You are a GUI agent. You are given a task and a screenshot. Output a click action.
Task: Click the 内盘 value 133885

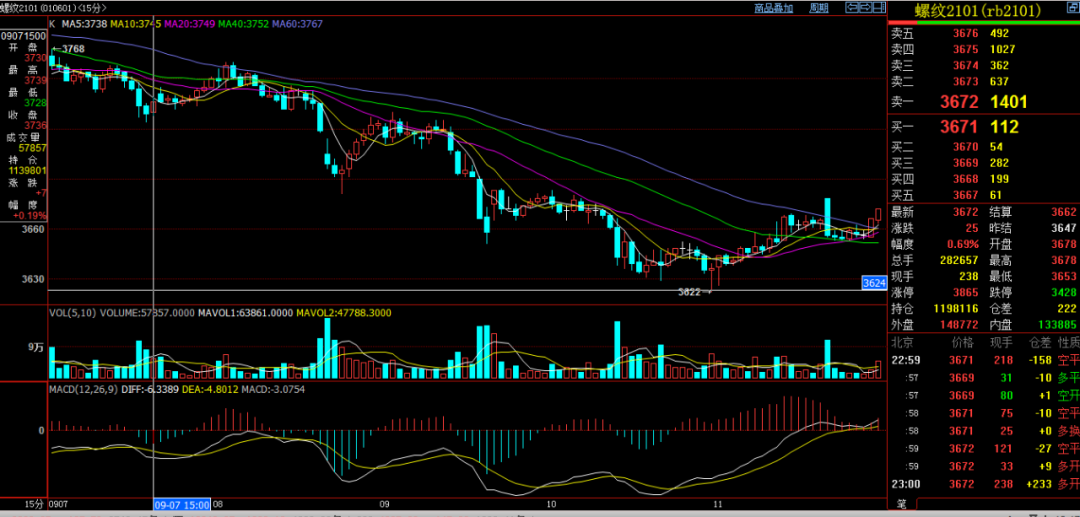click(1057, 324)
